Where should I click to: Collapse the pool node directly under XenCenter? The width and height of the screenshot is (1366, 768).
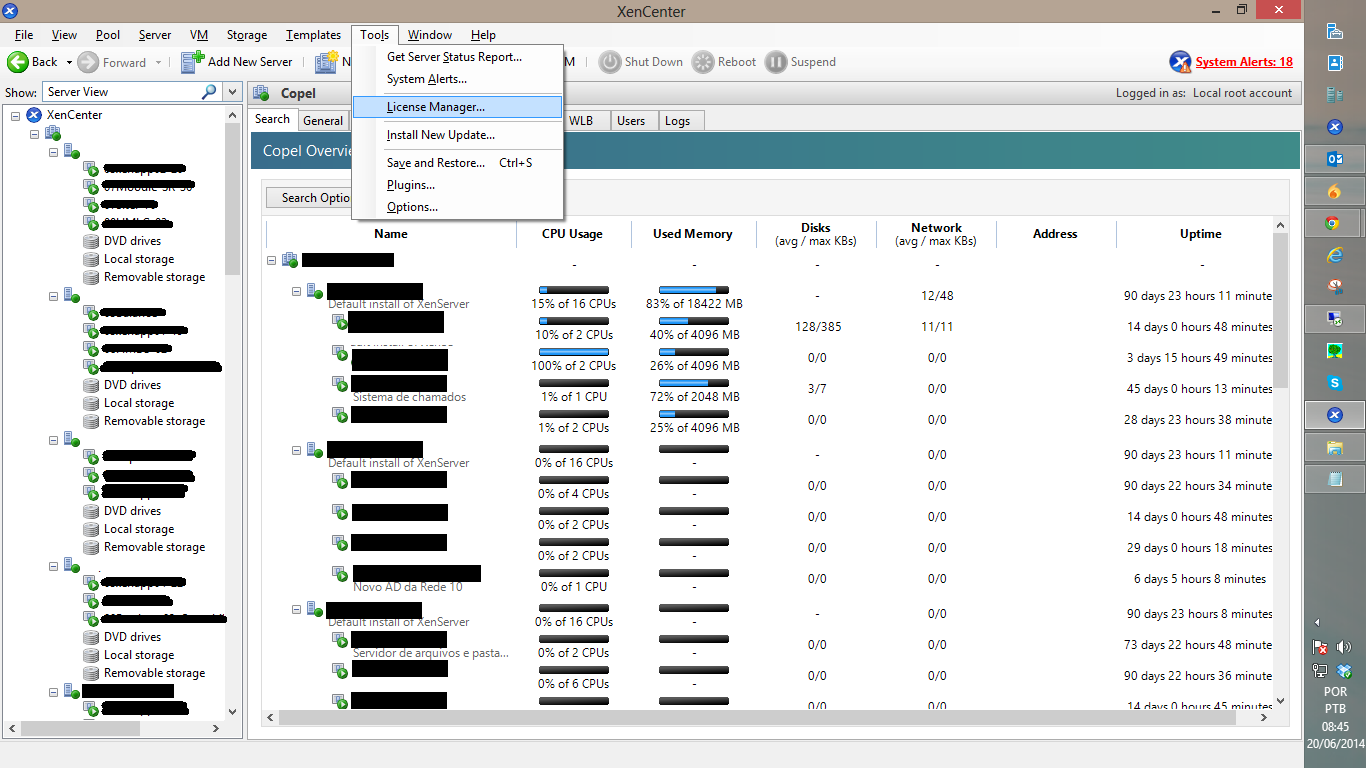point(34,133)
